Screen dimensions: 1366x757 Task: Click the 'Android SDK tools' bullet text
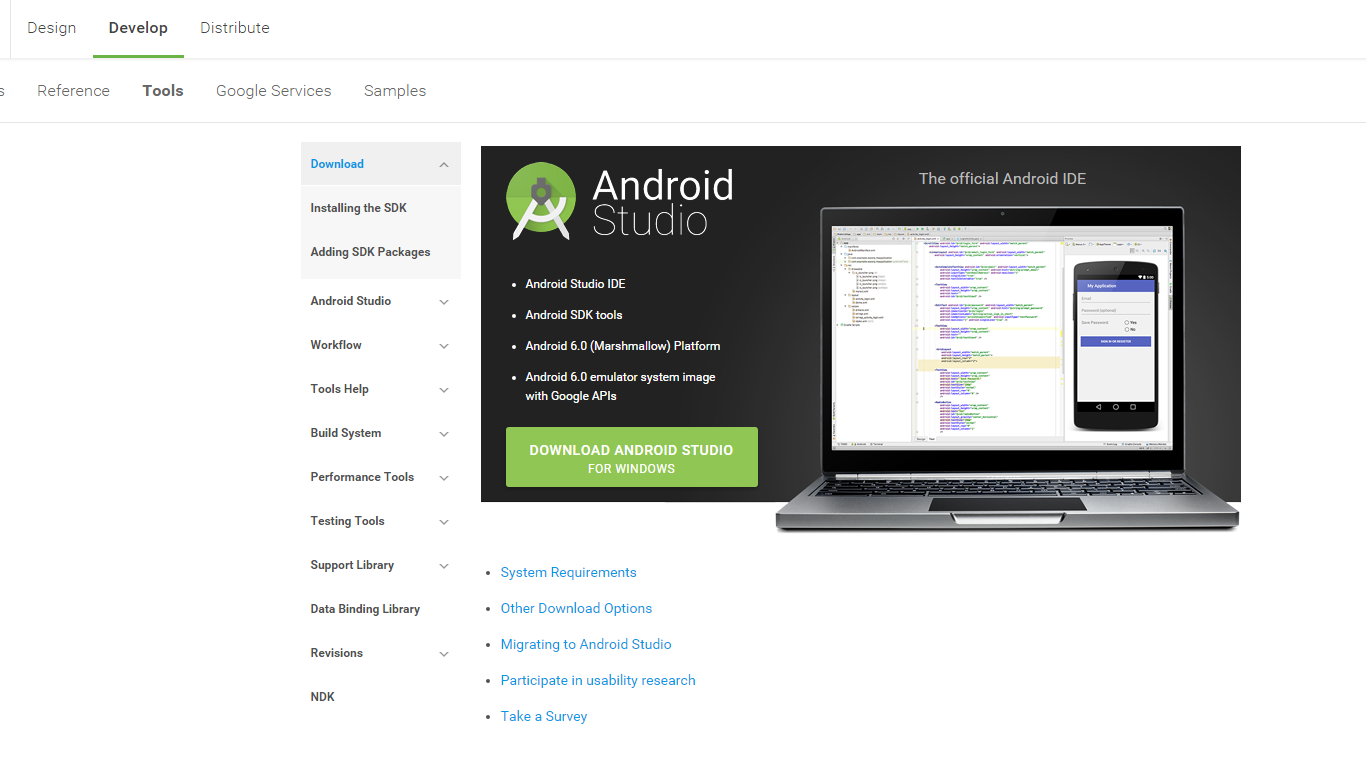click(574, 315)
